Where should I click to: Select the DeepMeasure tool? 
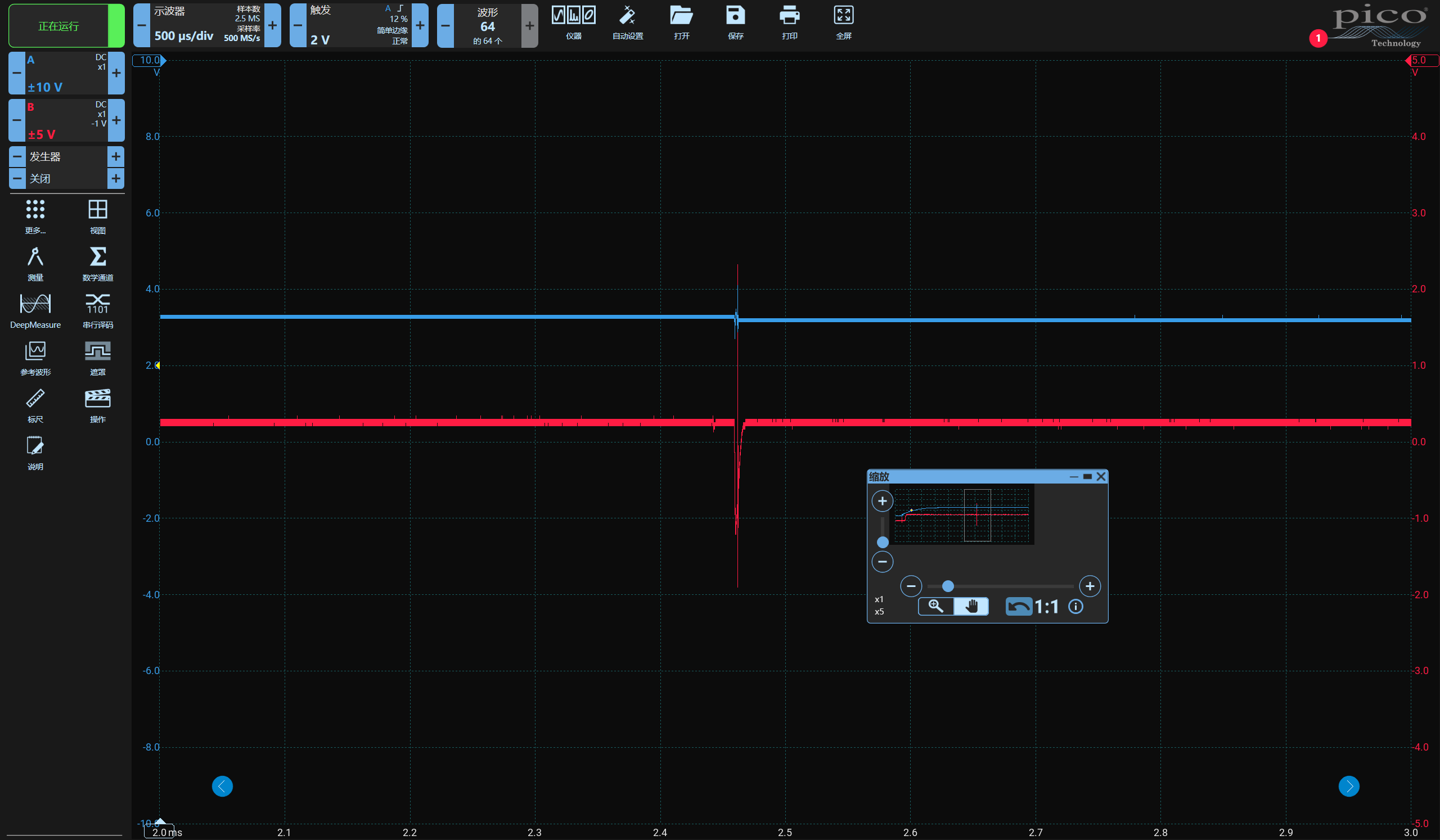[x=35, y=310]
